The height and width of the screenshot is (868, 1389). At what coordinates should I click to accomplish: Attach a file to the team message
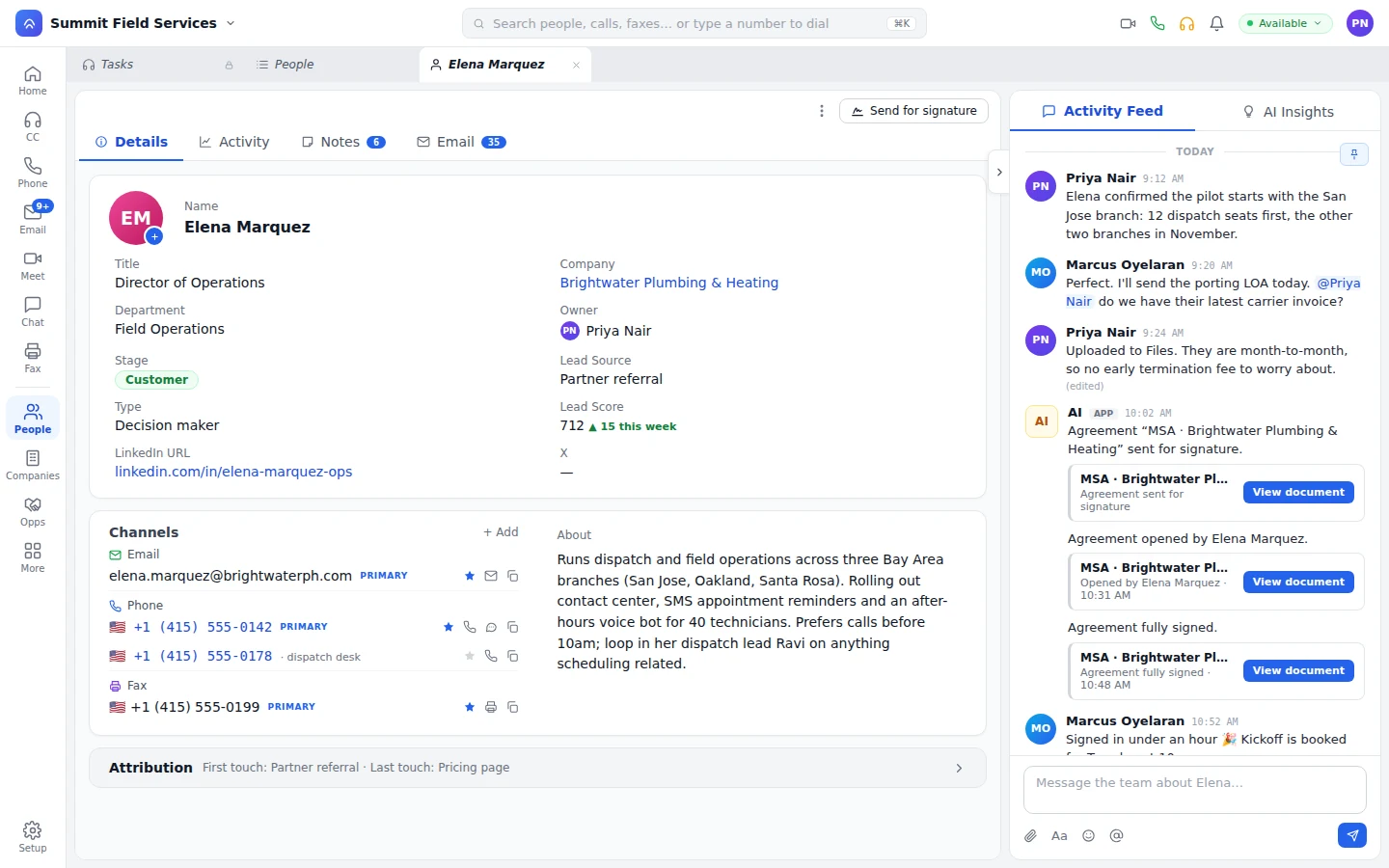point(1030,836)
